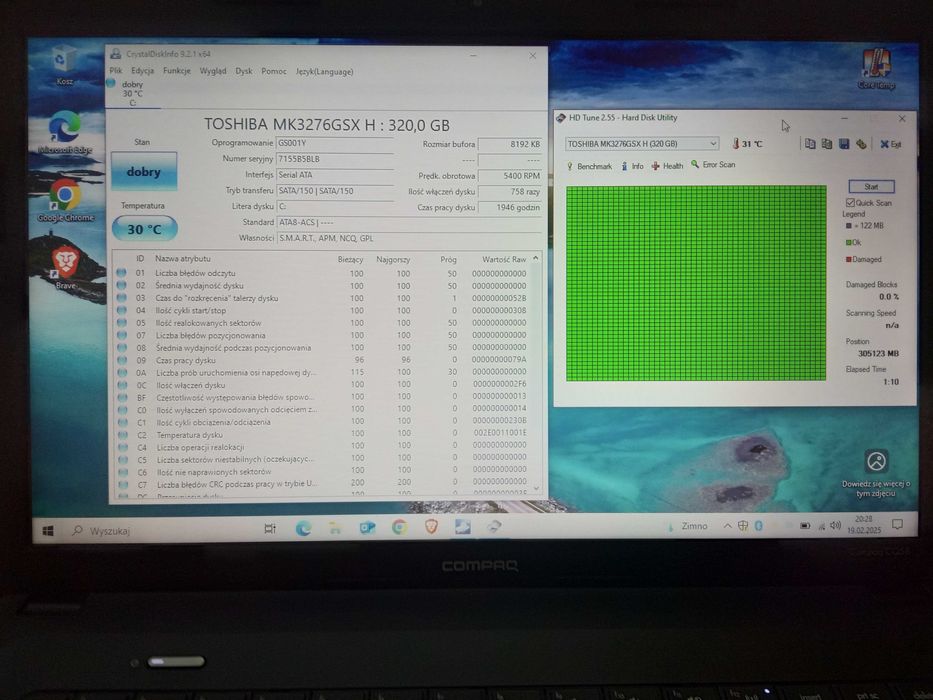Open File Explorer from the taskbar
The image size is (933, 700).
point(335,528)
